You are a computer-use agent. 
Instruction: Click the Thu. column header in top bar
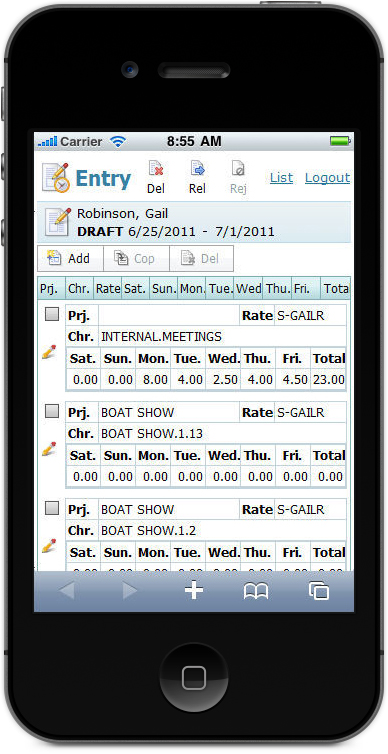[277, 289]
